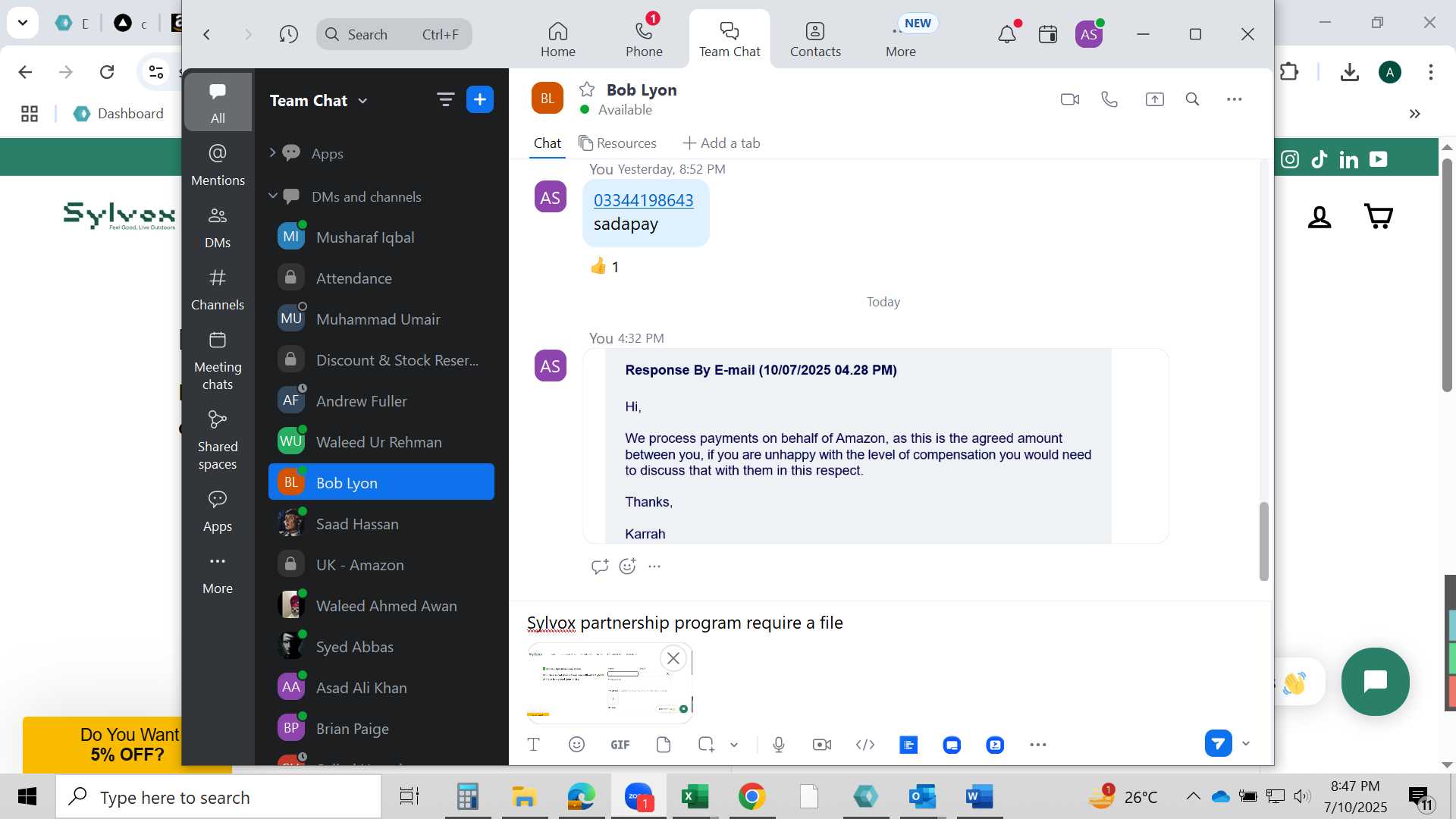Viewport: 1456px width, 819px height.
Task: Open the GIF picker
Action: coord(620,745)
